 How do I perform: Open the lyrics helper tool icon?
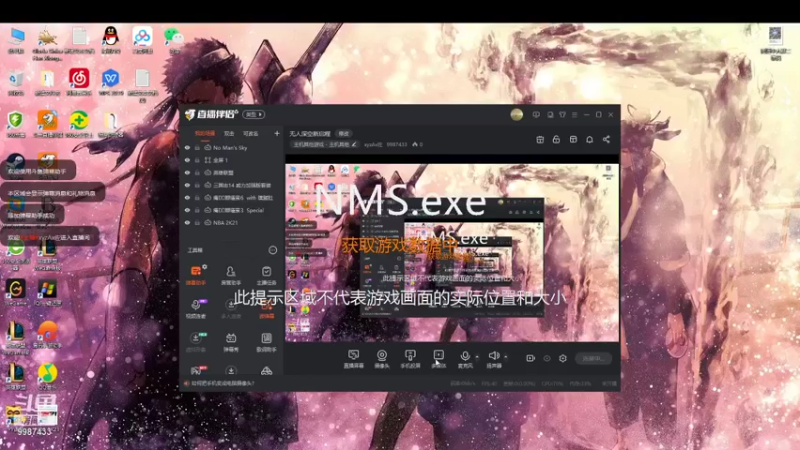click(x=266, y=342)
